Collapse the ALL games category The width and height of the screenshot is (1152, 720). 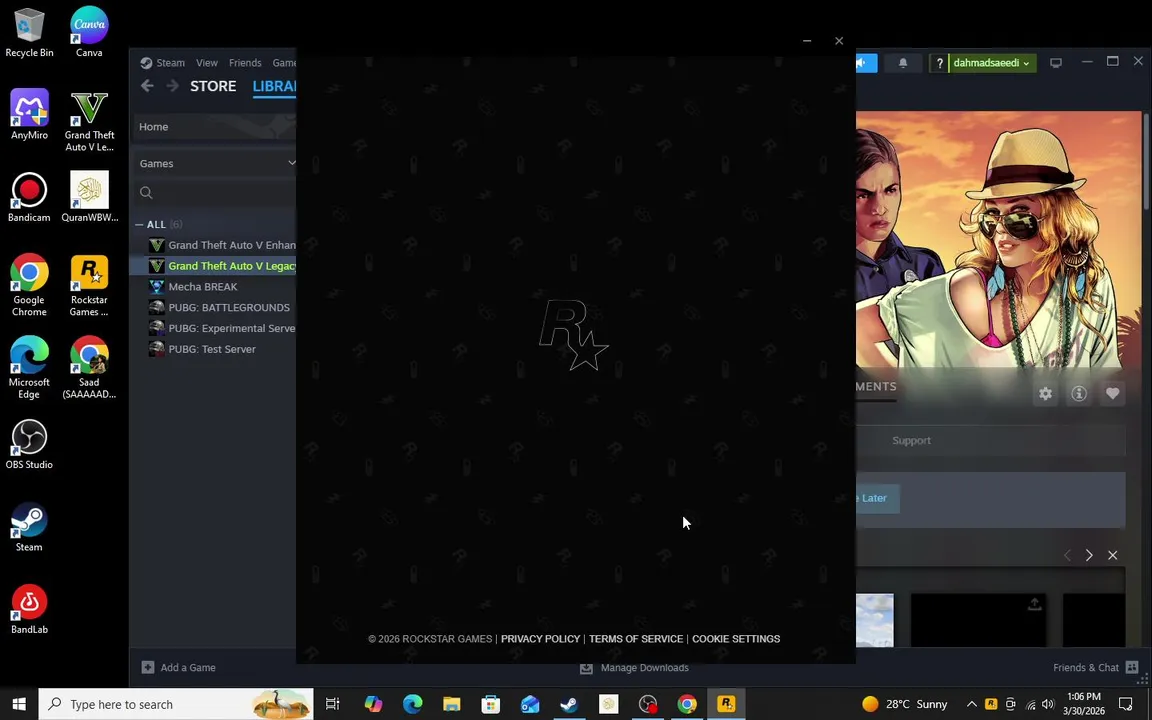click(139, 224)
